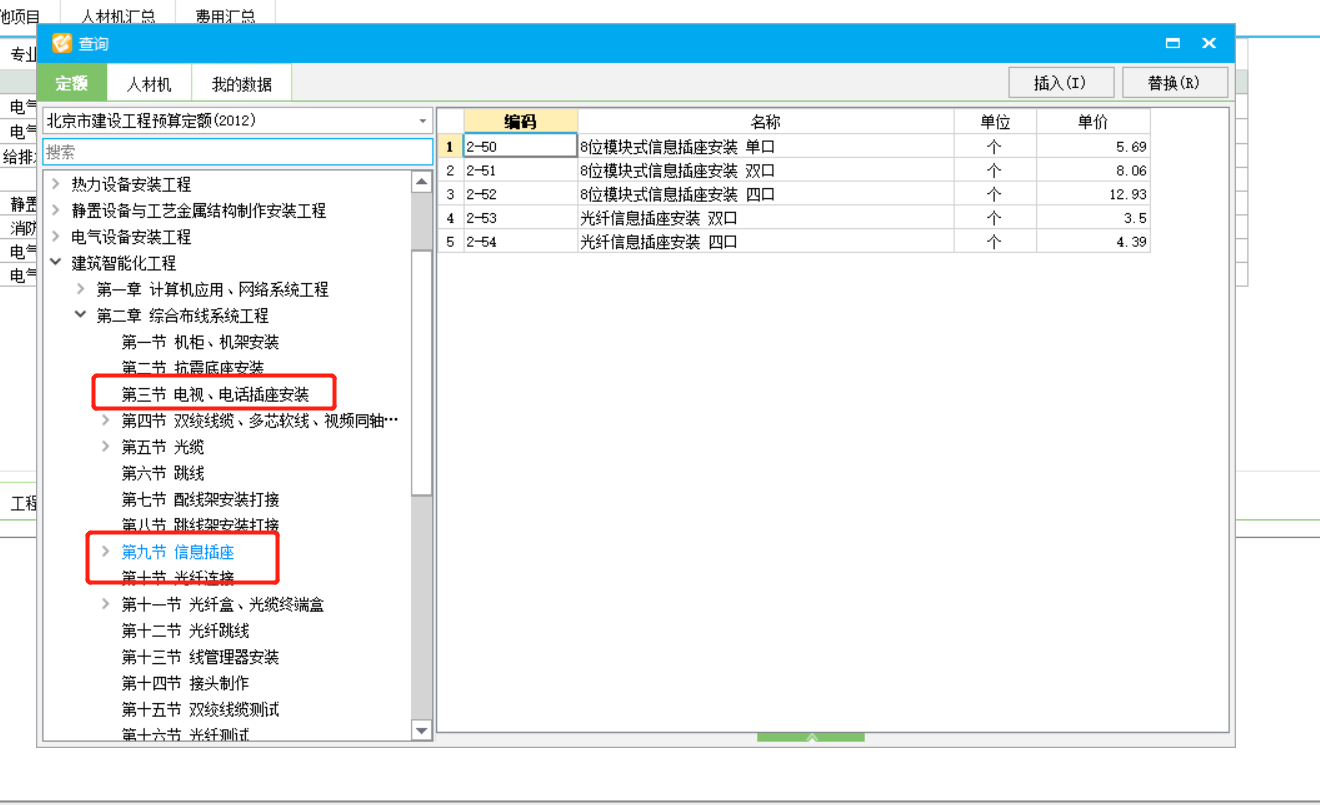Expand 第九节 信息插座 node
This screenshot has width=1320, height=805.
click(x=106, y=551)
